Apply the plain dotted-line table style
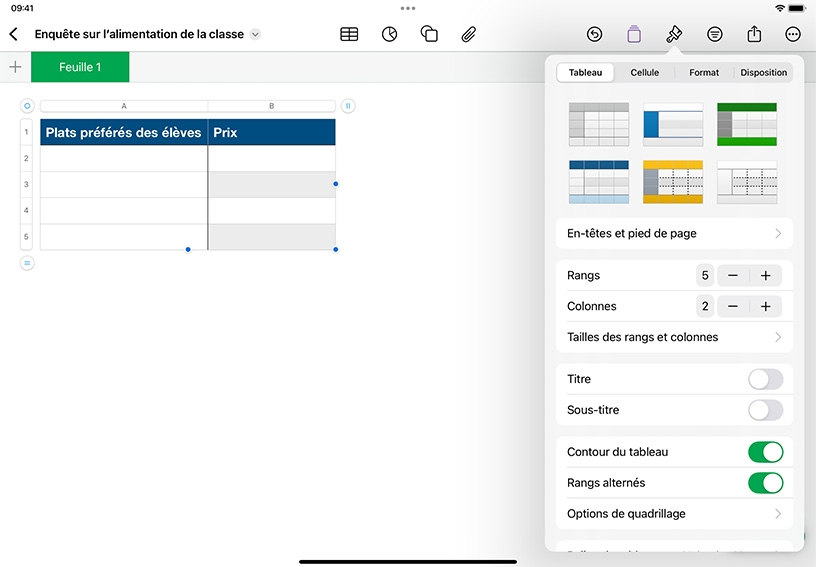This screenshot has height=567, width=816. [747, 182]
